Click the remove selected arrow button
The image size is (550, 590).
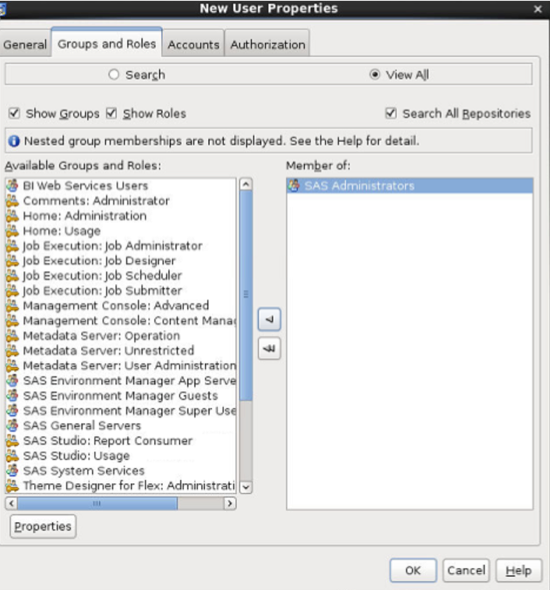[269, 319]
